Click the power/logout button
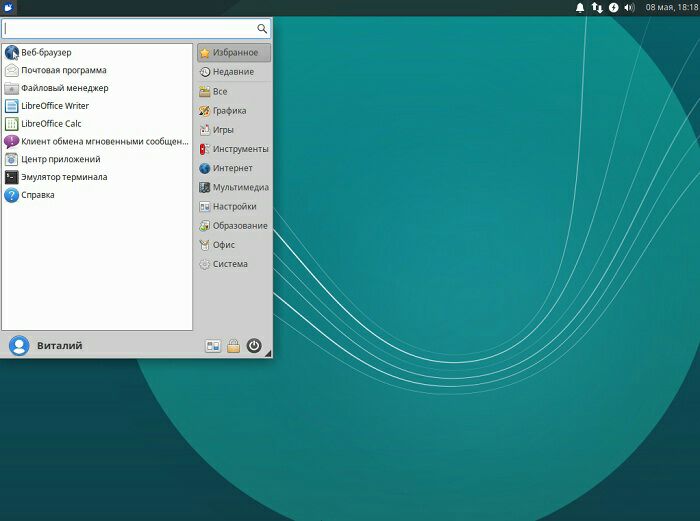 click(254, 346)
